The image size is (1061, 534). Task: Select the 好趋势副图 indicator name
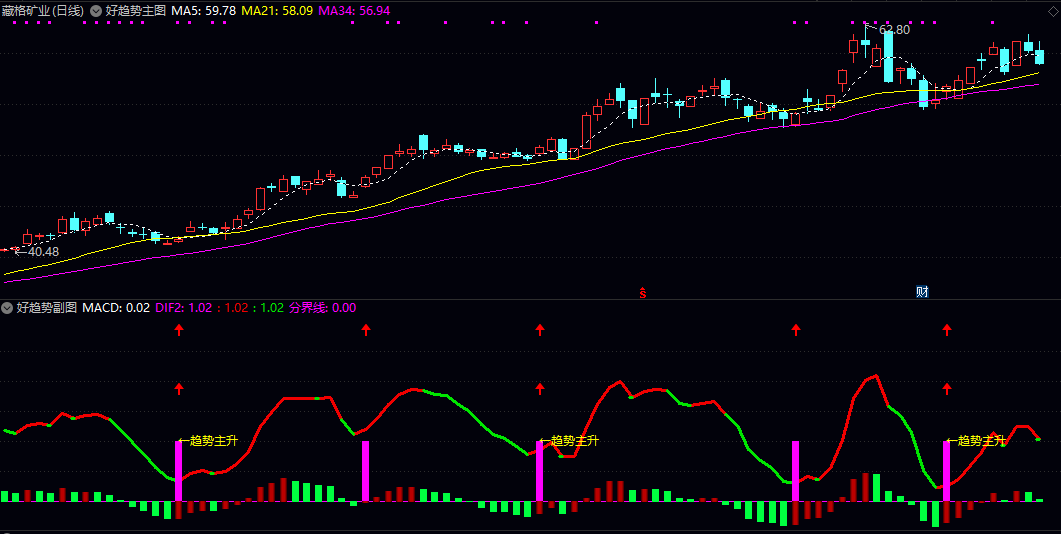[47, 308]
